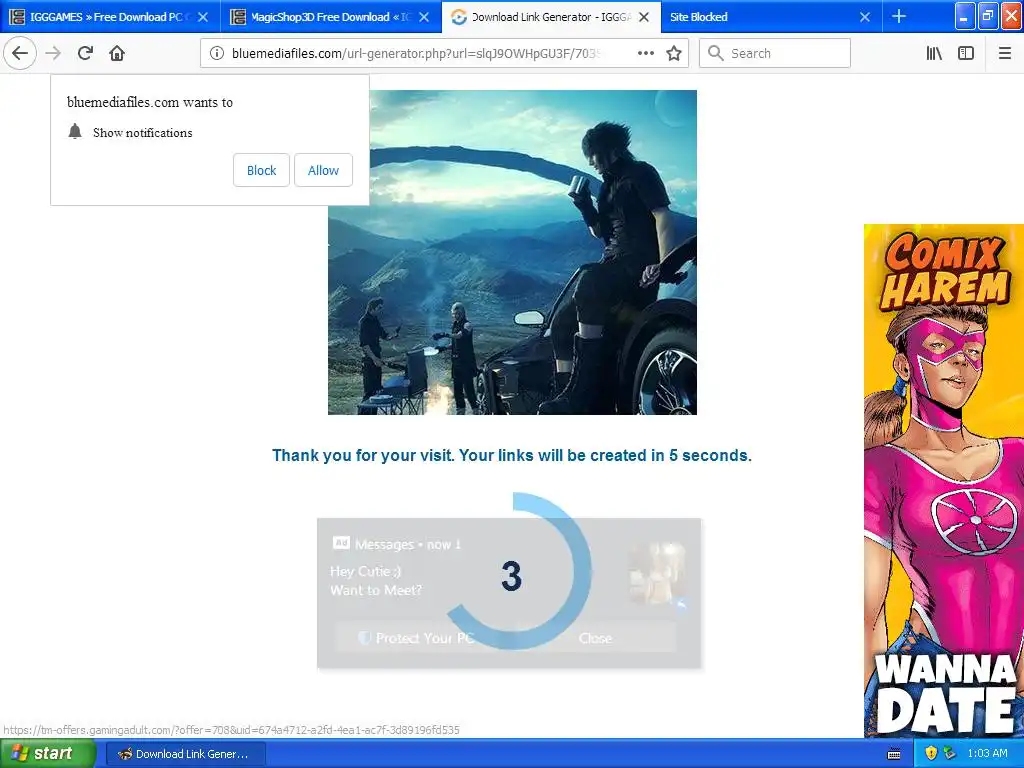Click the taskbar clock 1:03 AM
The width and height of the screenshot is (1024, 768).
(987, 754)
